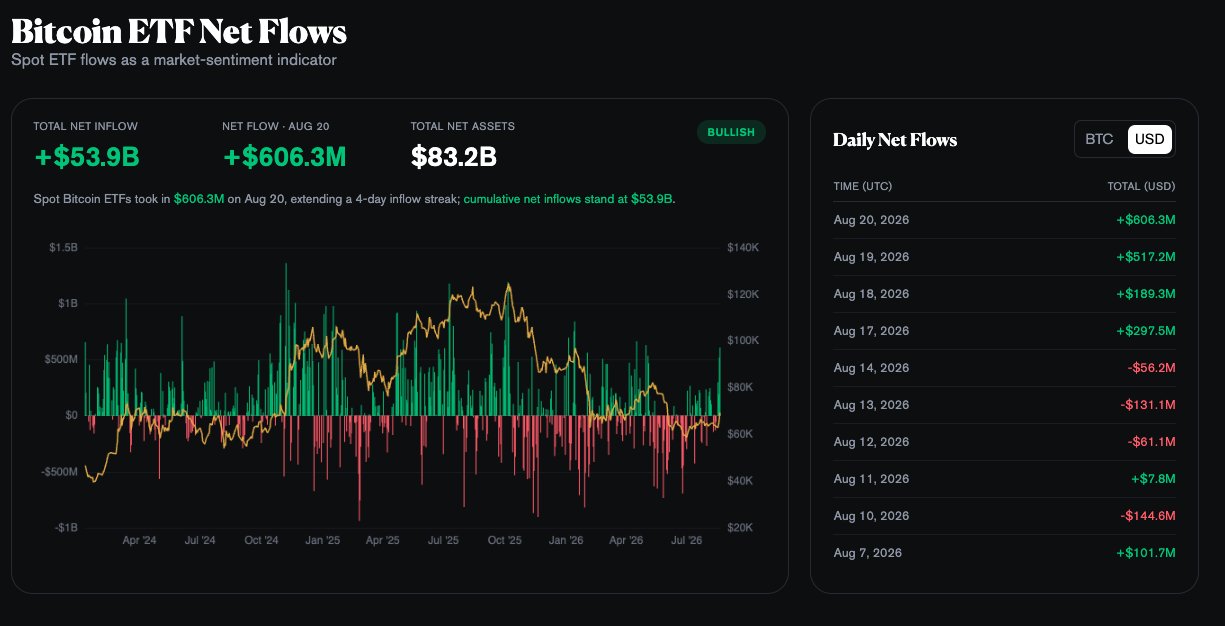Image resolution: width=1225 pixels, height=626 pixels.
Task: Click the TIME (UTC) column header
Action: (x=863, y=186)
